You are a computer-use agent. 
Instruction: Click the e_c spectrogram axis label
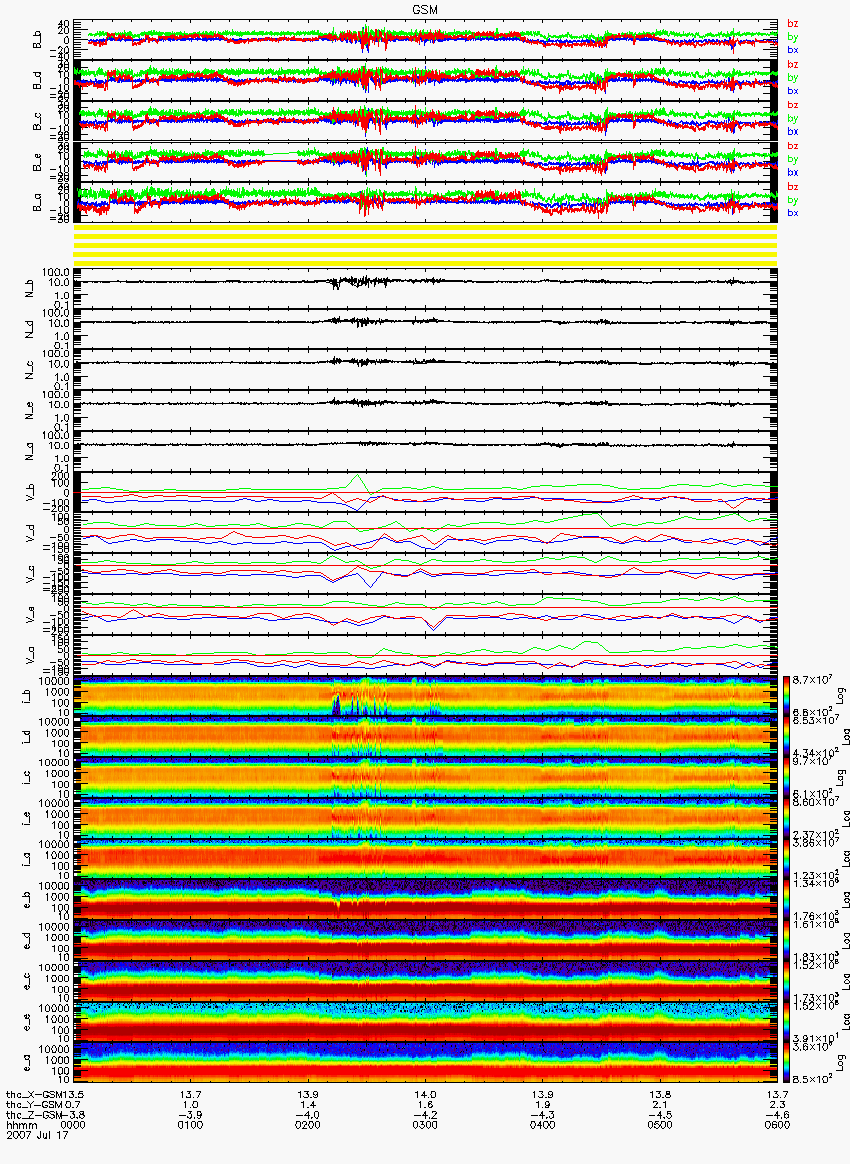point(27,983)
